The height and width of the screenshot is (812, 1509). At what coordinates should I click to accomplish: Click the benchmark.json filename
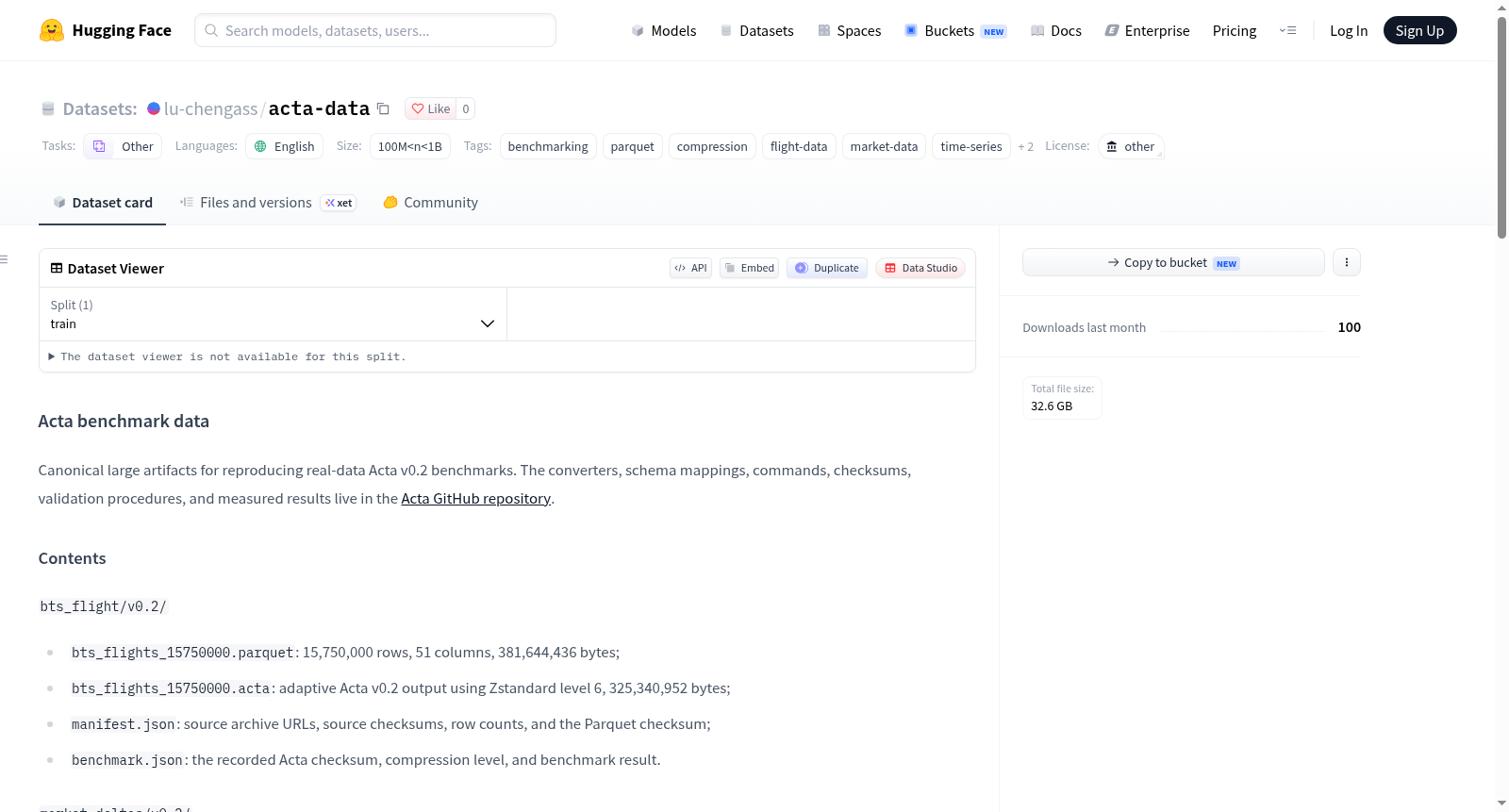(x=127, y=759)
